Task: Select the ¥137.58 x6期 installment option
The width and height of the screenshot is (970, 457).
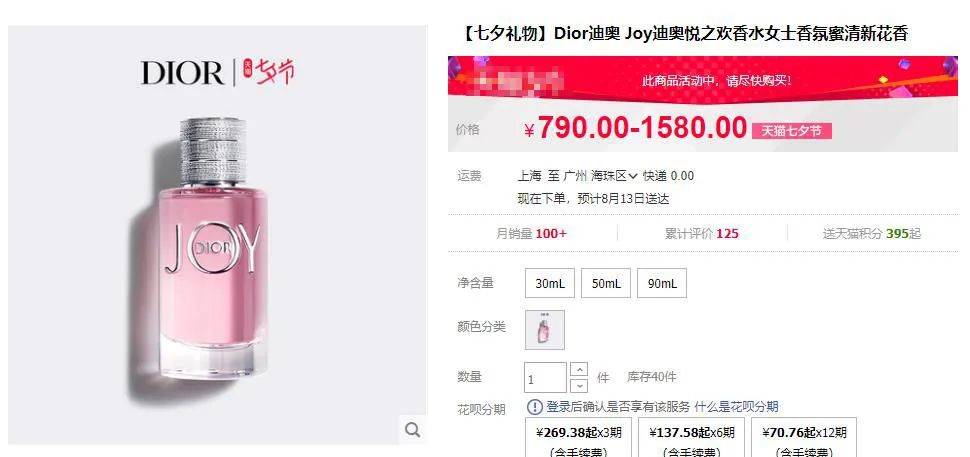Action: coord(692,437)
